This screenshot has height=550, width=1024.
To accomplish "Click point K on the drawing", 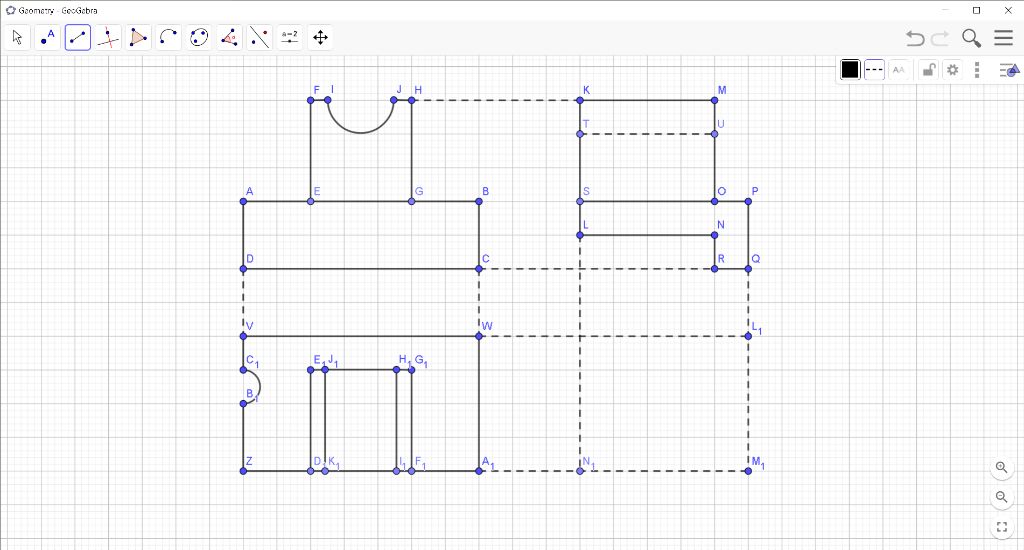I will pyautogui.click(x=580, y=100).
